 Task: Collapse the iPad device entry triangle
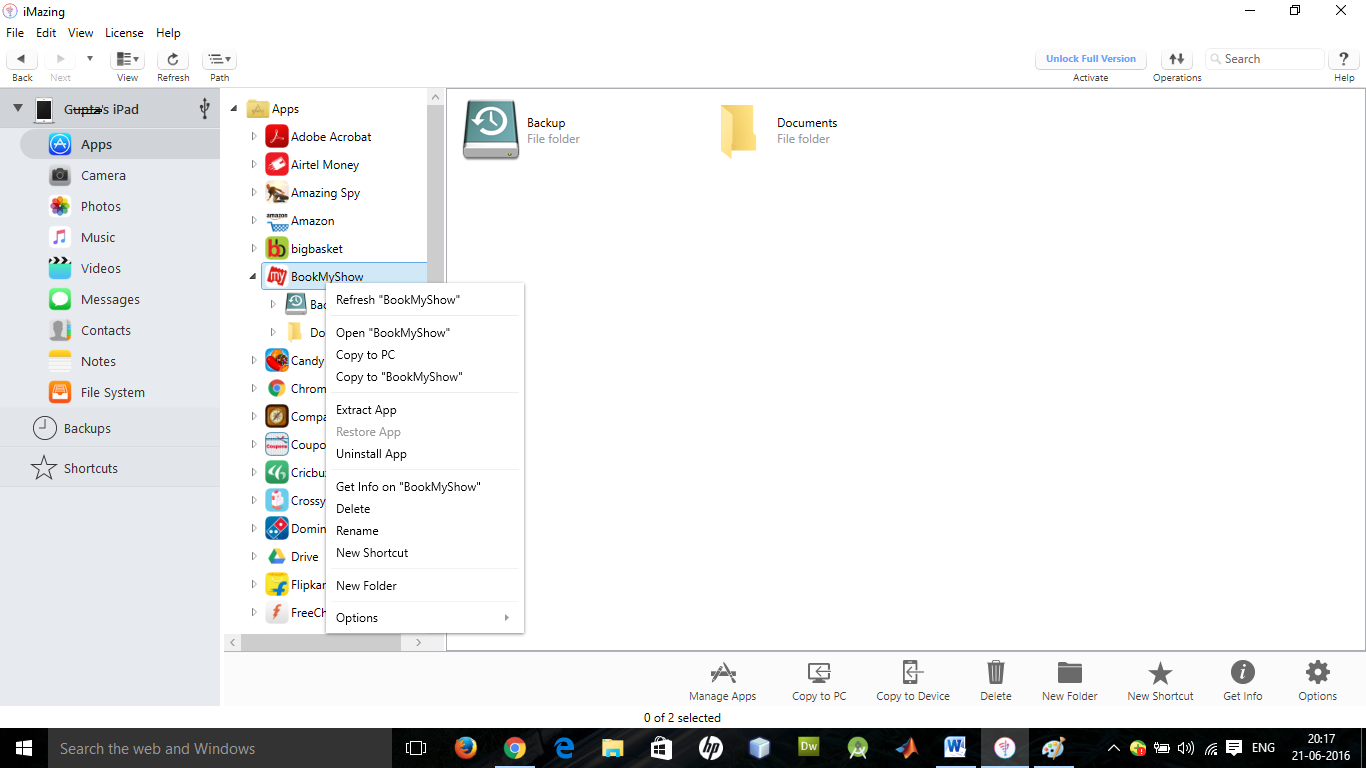17,108
